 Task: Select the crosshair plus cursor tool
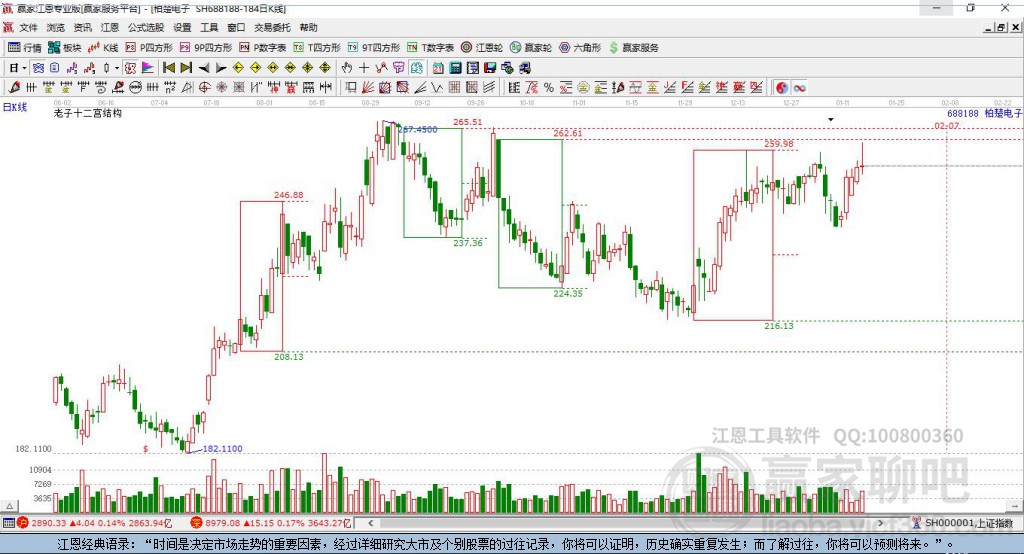[x=364, y=68]
